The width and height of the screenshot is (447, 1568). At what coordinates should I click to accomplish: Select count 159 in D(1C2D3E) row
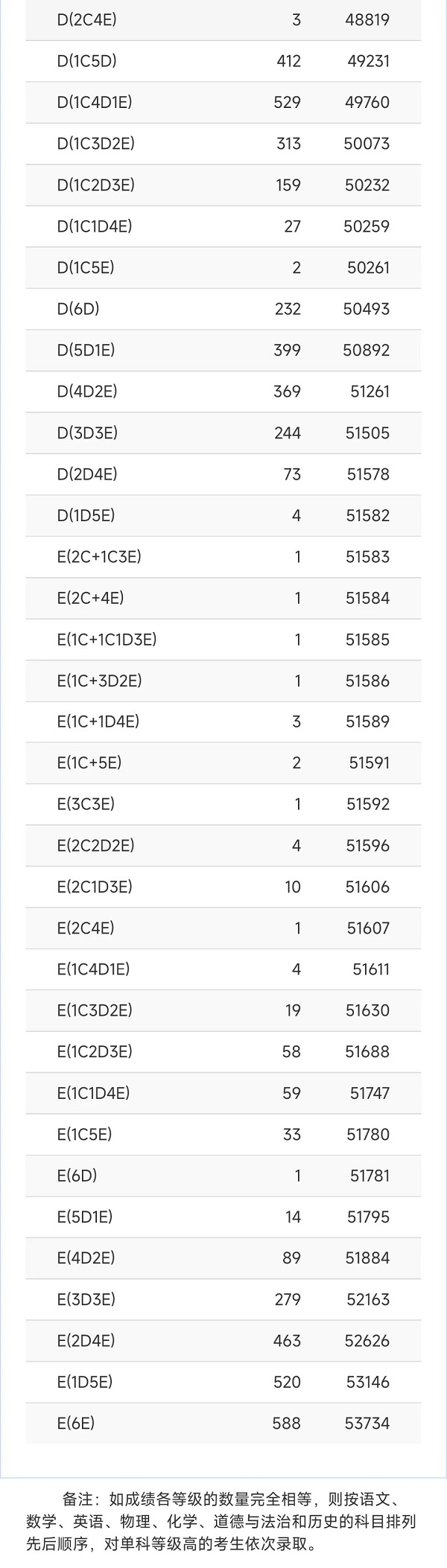(288, 185)
